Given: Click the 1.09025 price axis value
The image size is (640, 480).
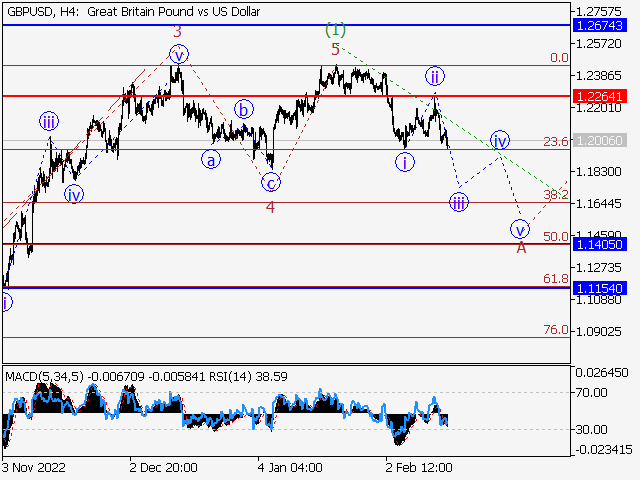Looking at the screenshot, I should click(x=598, y=331).
